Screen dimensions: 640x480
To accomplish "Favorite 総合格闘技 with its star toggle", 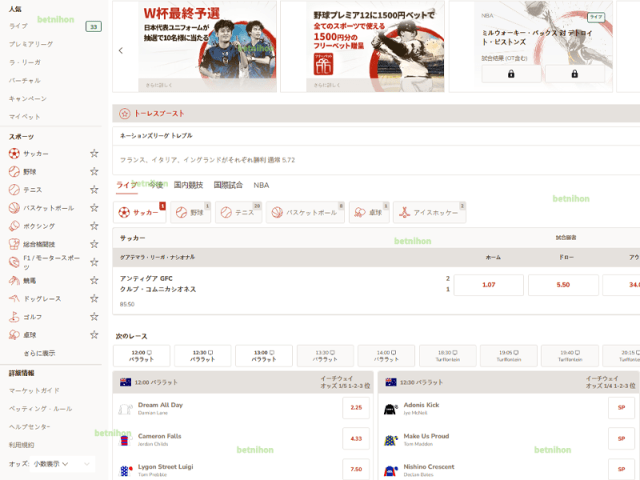I will (94, 244).
